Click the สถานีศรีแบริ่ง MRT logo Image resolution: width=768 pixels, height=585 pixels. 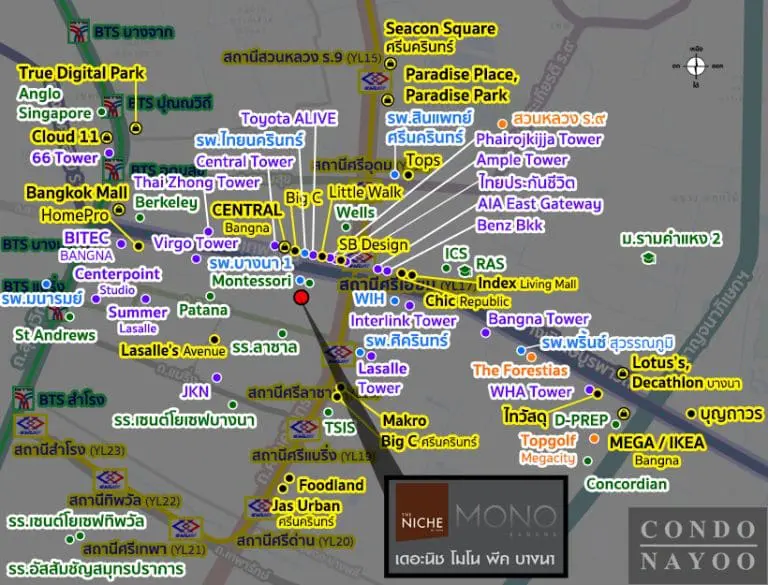[304, 429]
